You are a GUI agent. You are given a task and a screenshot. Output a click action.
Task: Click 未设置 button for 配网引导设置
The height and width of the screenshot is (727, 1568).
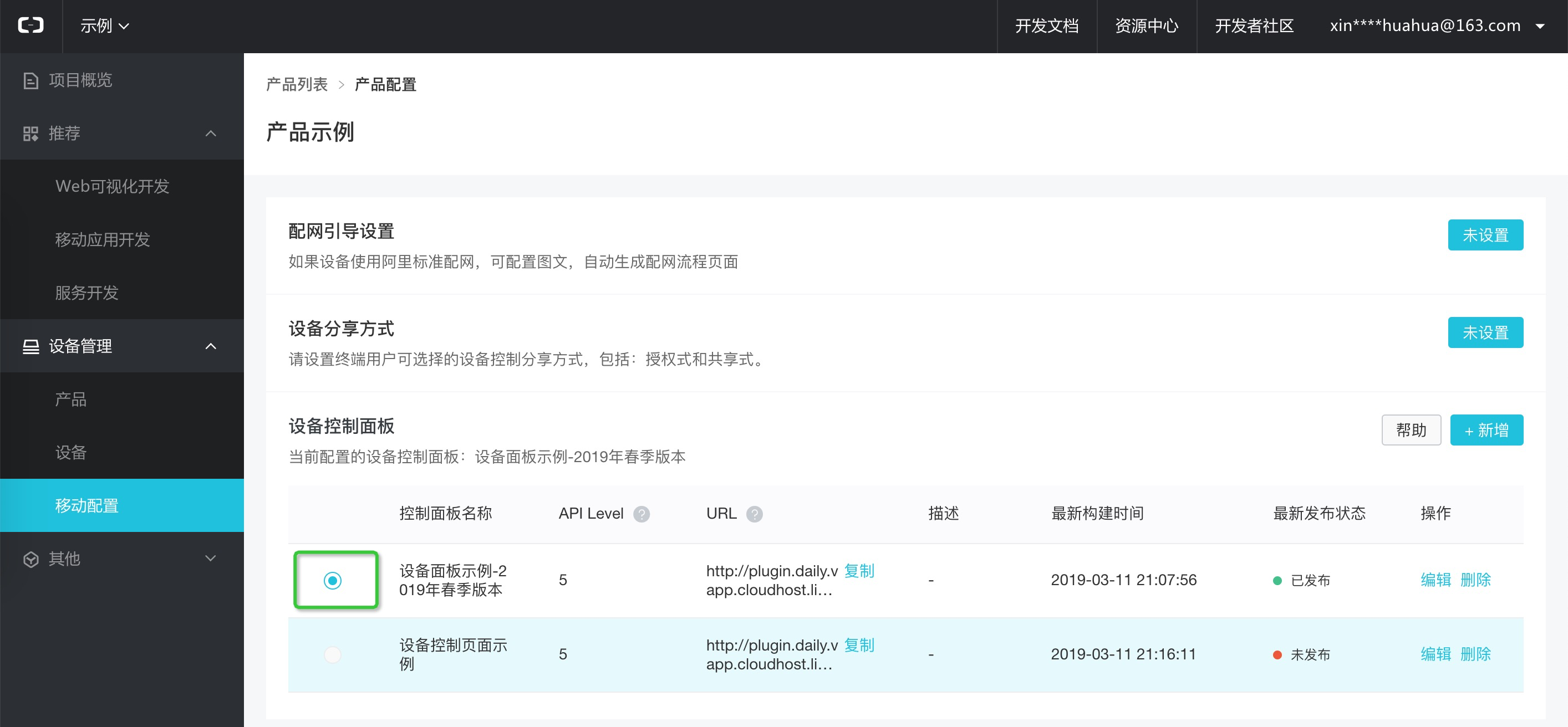pyautogui.click(x=1485, y=235)
